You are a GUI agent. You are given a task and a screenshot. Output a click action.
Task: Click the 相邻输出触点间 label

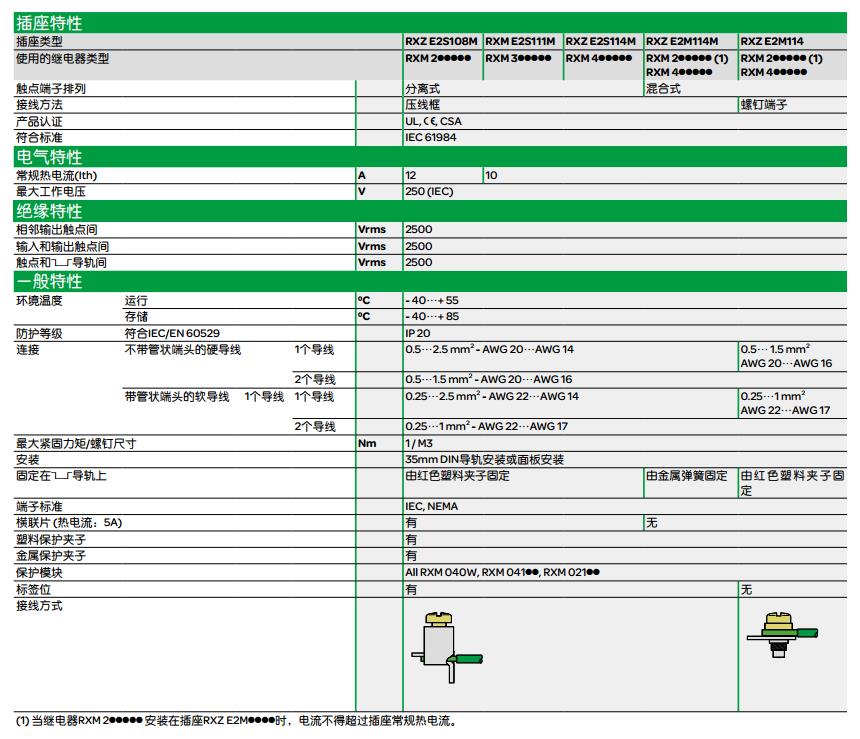point(56,229)
